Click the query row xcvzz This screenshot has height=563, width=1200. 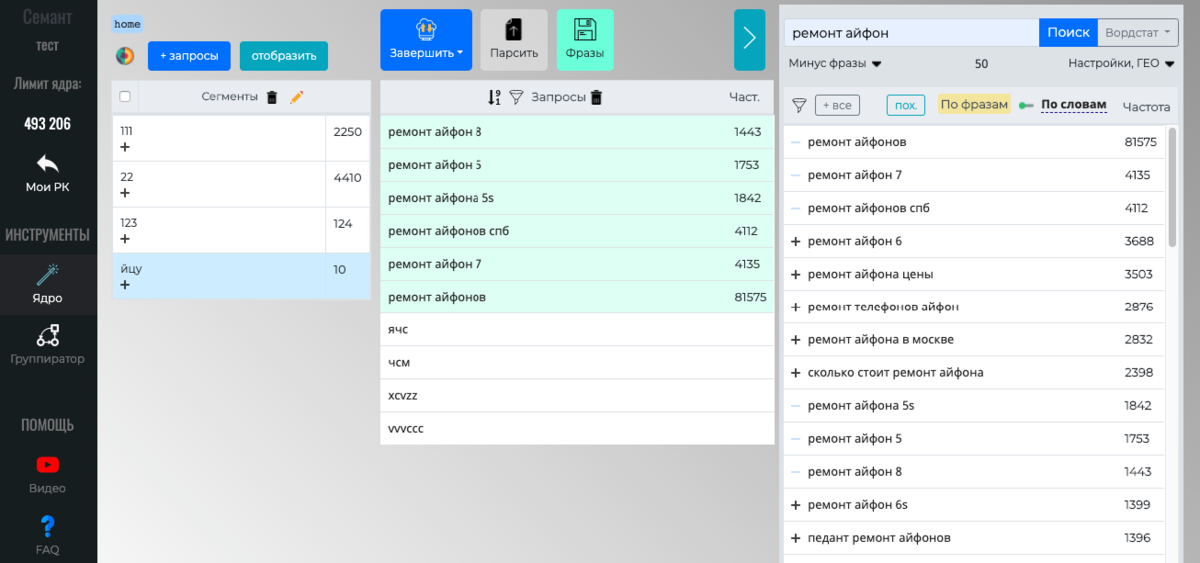click(577, 396)
